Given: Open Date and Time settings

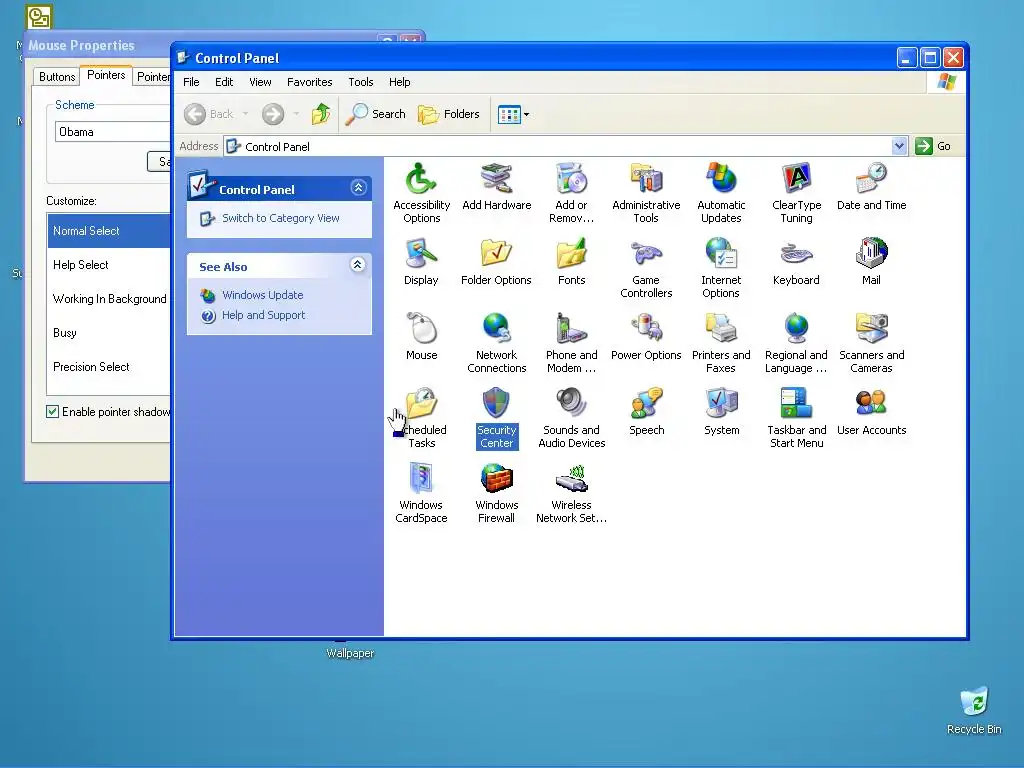Looking at the screenshot, I should point(871,187).
